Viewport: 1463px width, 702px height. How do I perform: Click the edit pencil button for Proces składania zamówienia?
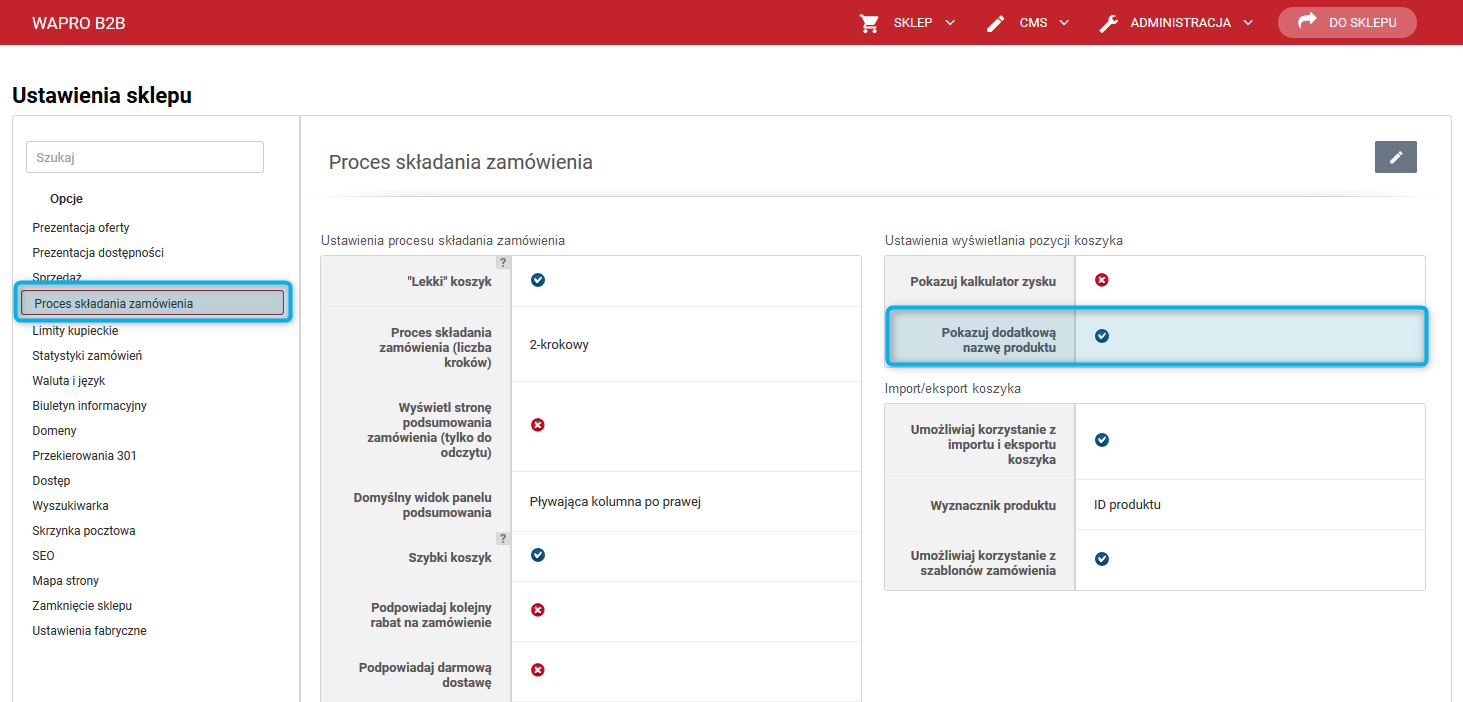(x=1396, y=157)
